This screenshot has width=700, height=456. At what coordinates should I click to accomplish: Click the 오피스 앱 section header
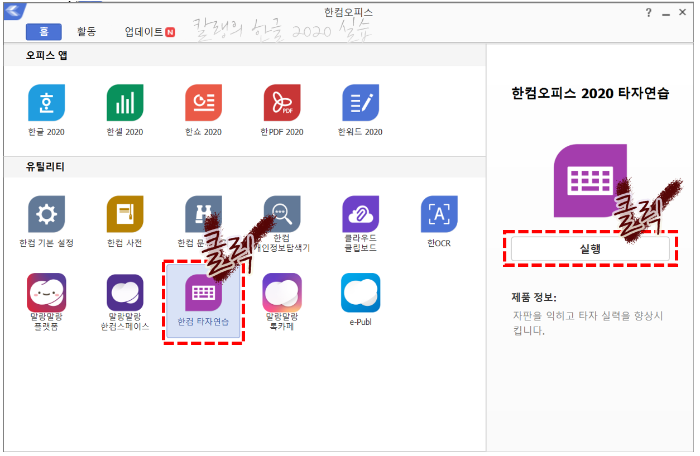click(46, 55)
